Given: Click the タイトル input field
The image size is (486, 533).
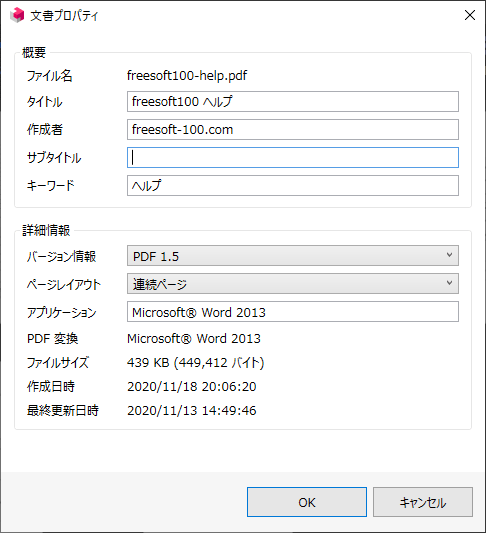Looking at the screenshot, I should pos(293,101).
